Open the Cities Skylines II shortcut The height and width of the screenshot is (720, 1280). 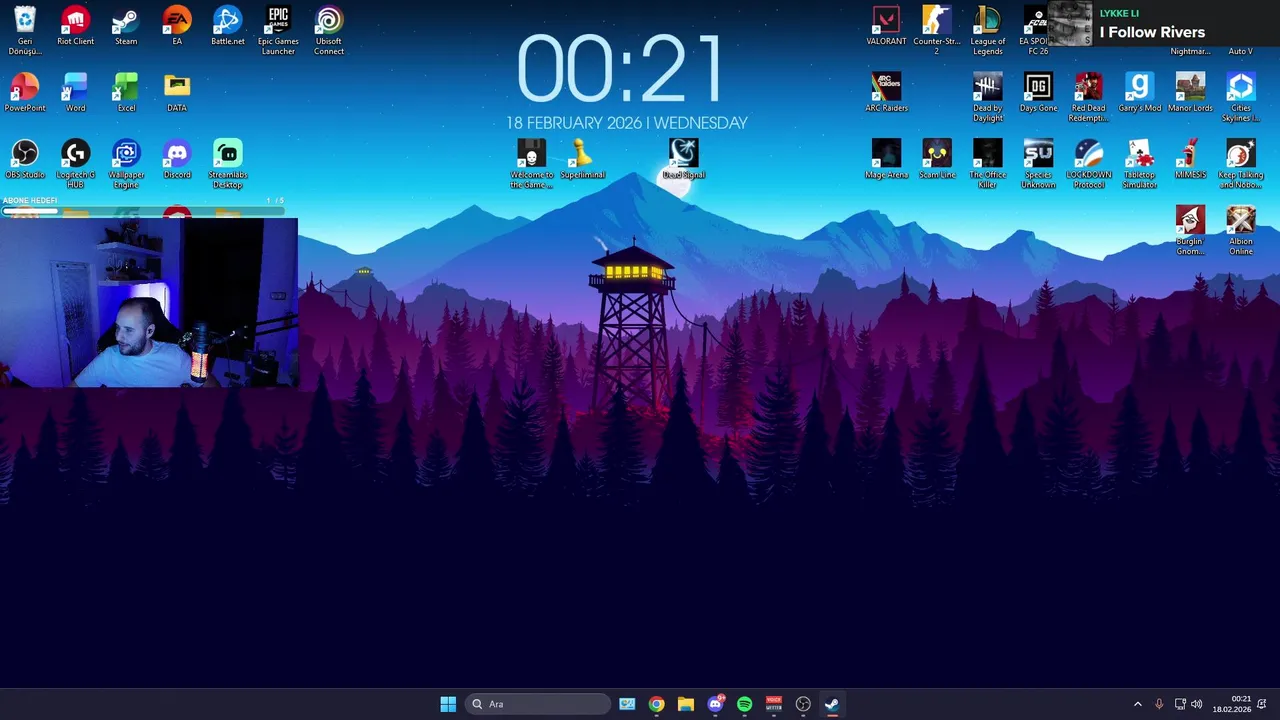pos(1241,97)
